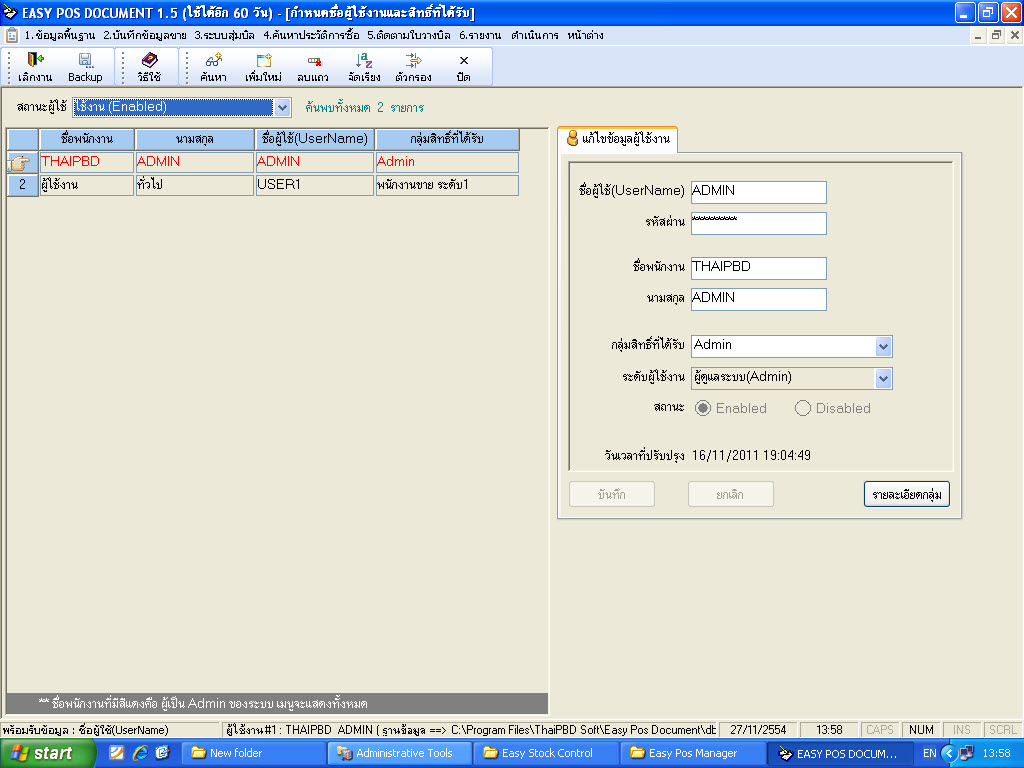Click the 27/11/2554 date in status bar

[x=758, y=729]
